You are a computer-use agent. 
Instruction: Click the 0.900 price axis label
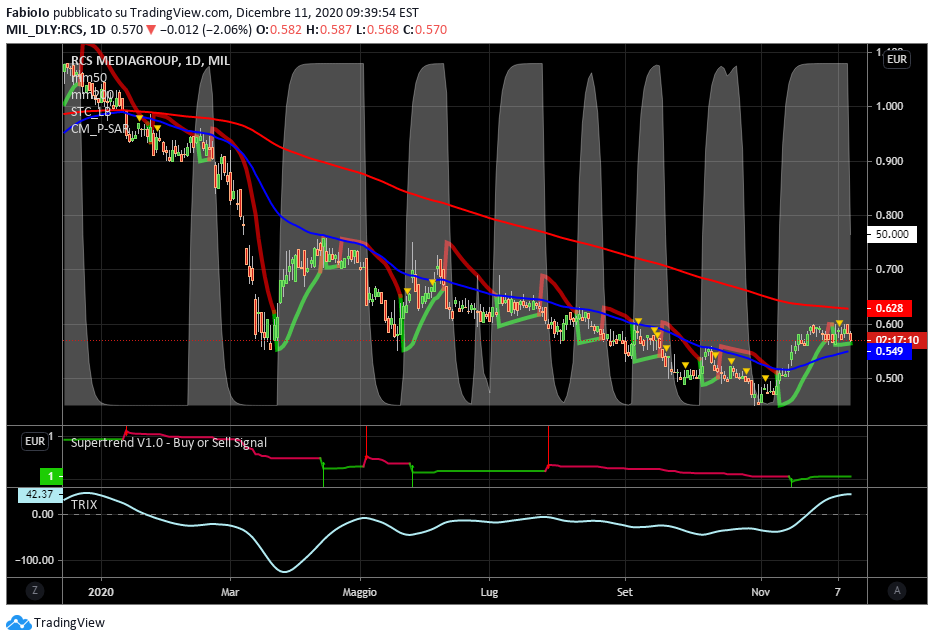[x=889, y=161]
